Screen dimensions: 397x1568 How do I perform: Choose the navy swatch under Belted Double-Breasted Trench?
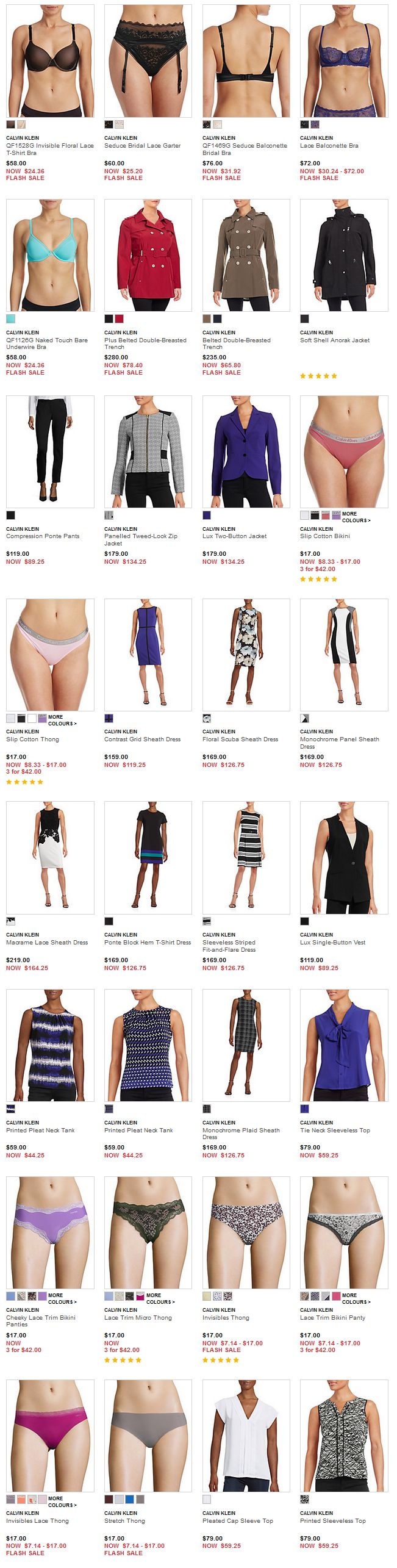click(x=217, y=318)
